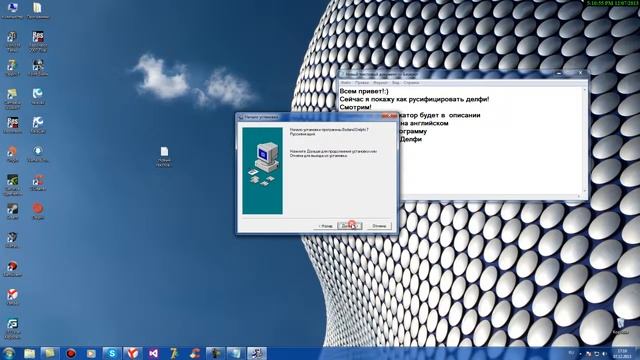
Task: Click the word 'Смотрим!' in Notepad
Action: (x=356, y=107)
